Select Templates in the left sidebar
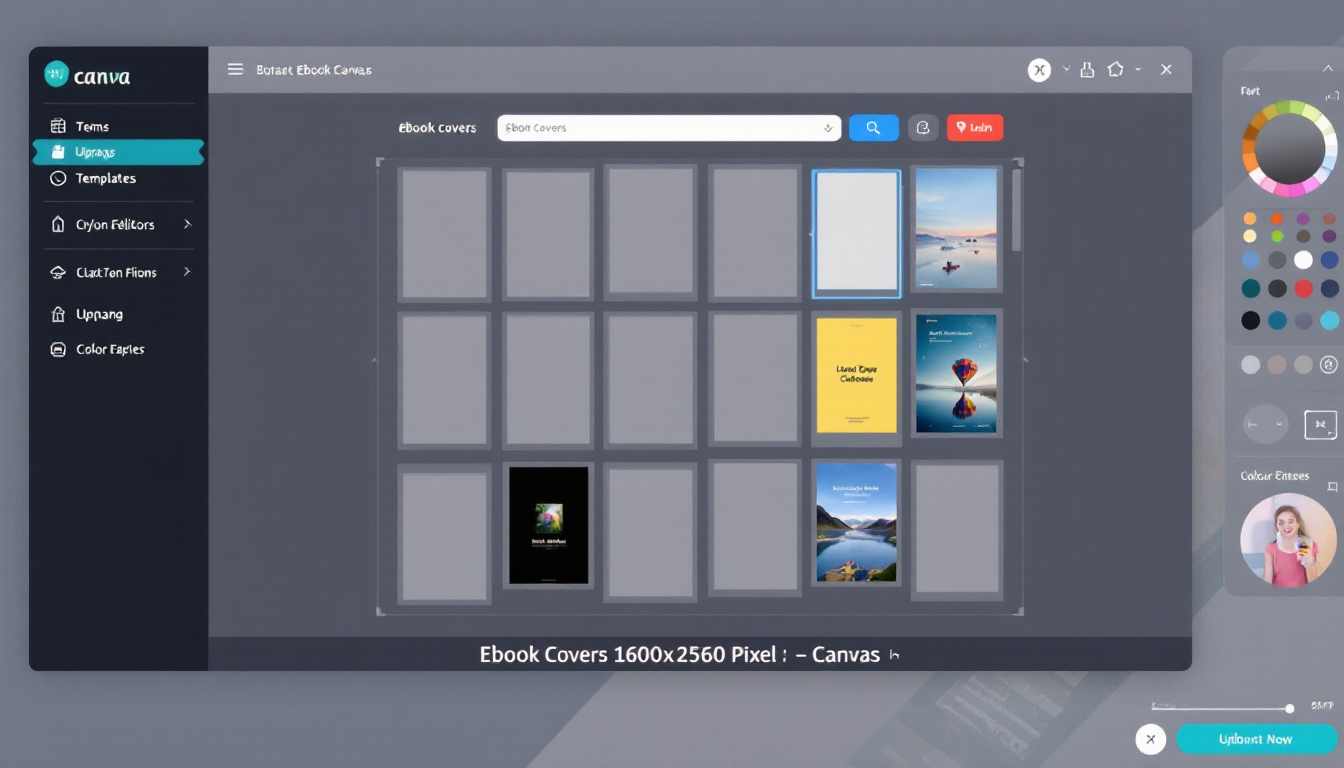Viewport: 1344px width, 768px height. click(105, 179)
